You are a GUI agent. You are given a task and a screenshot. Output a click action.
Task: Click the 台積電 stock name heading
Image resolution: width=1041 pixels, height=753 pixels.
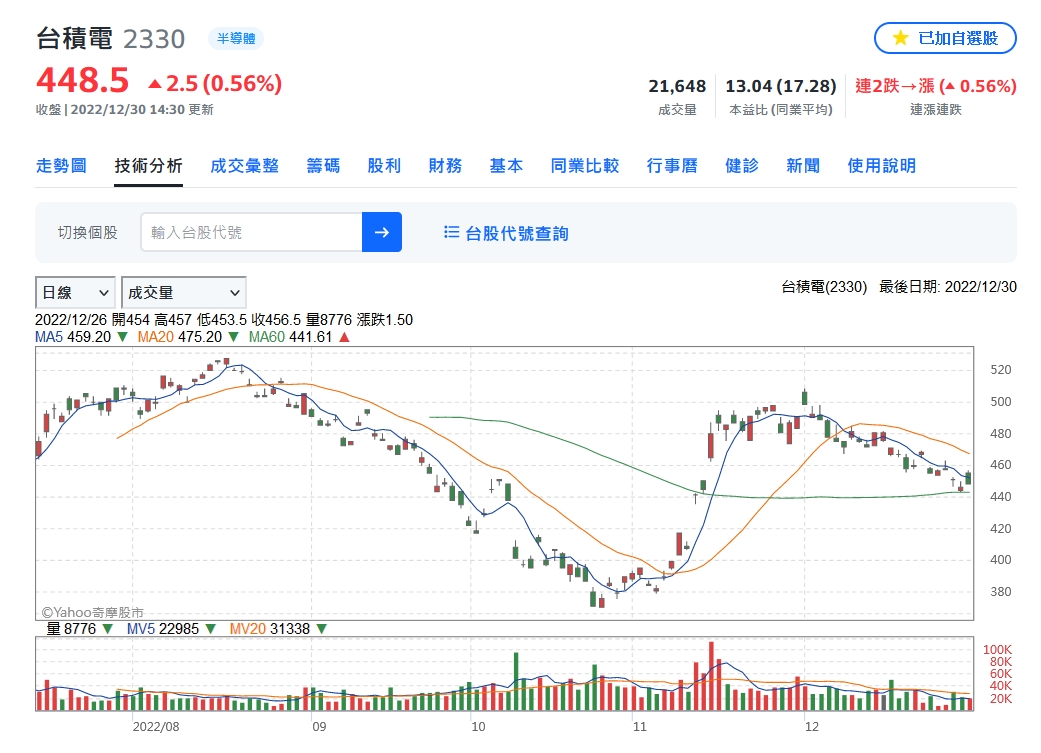pyautogui.click(x=74, y=39)
